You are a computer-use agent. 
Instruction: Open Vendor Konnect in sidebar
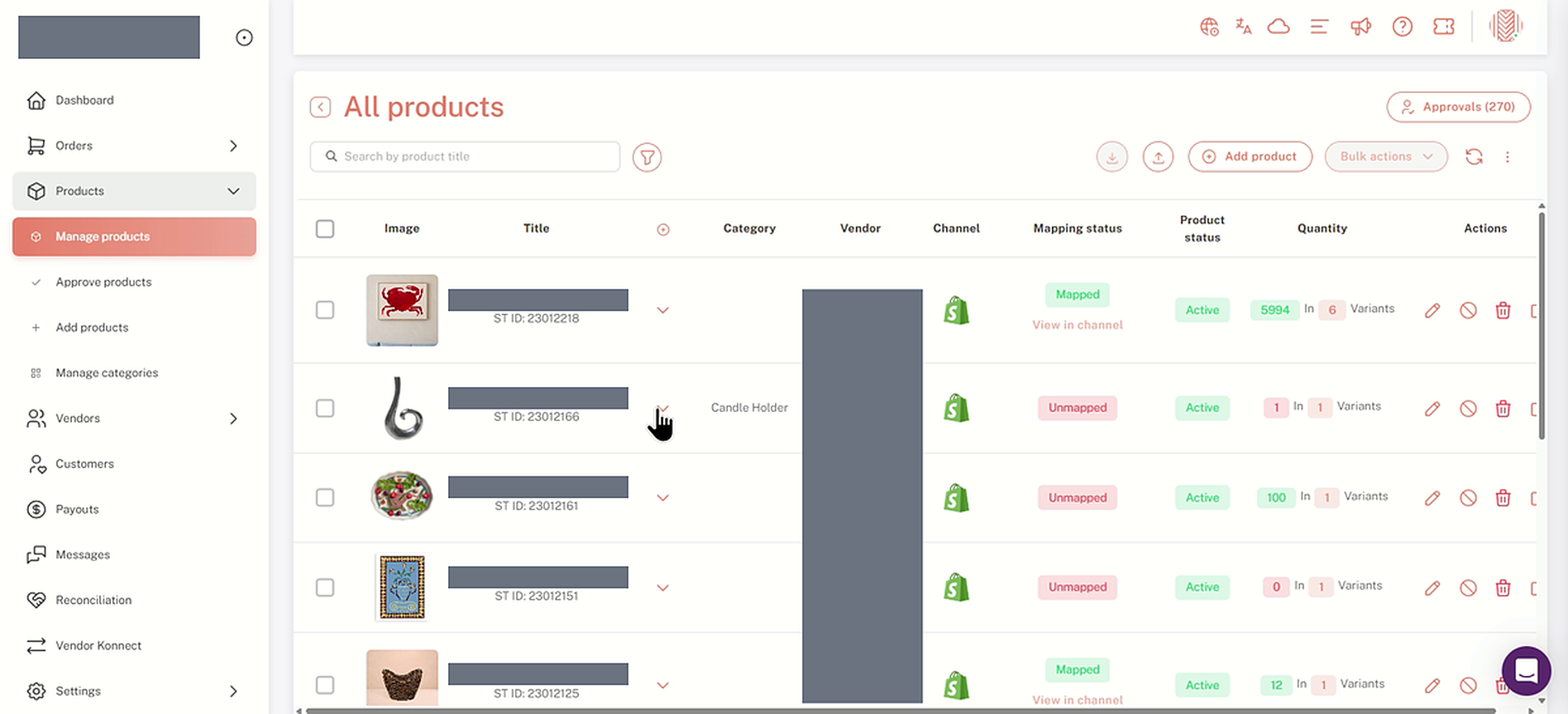click(98, 646)
